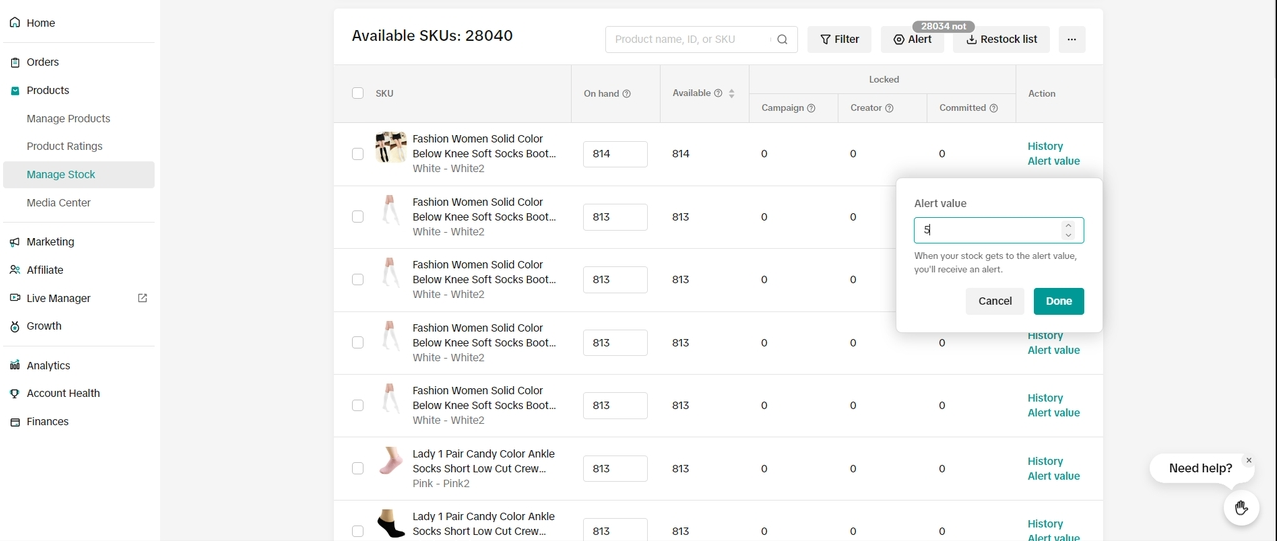This screenshot has width=1277, height=541.
Task: Sort by the Available column arrows
Action: [732, 94]
